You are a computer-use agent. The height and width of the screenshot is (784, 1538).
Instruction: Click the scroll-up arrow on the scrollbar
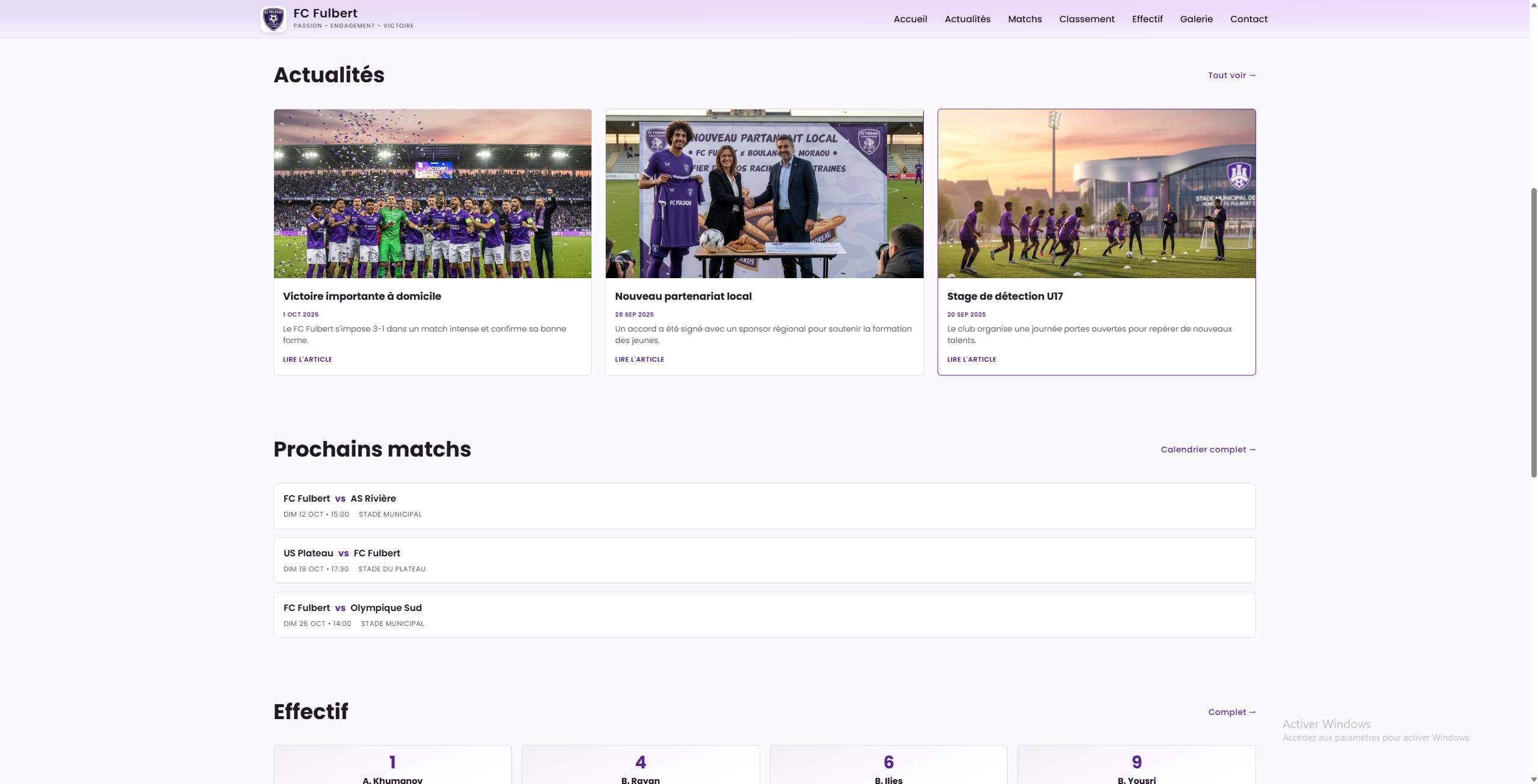click(x=1533, y=5)
